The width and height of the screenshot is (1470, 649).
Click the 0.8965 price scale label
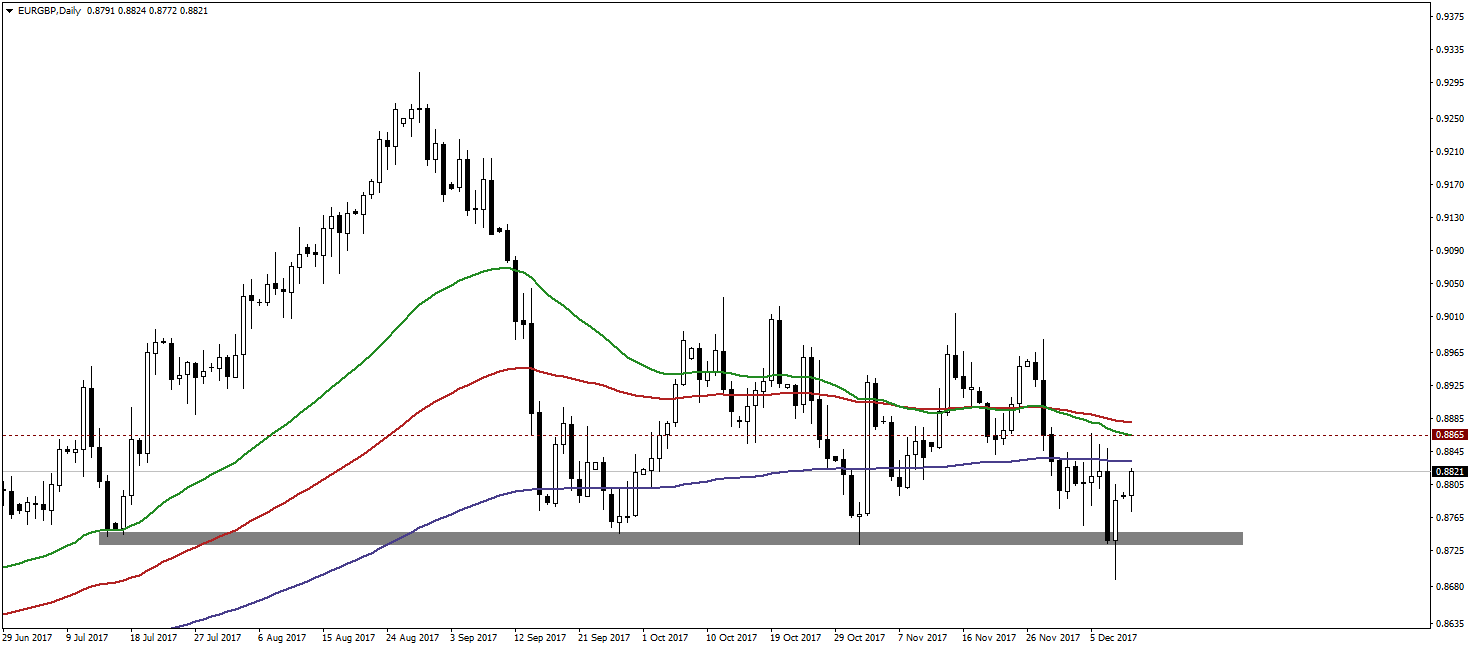[1451, 353]
